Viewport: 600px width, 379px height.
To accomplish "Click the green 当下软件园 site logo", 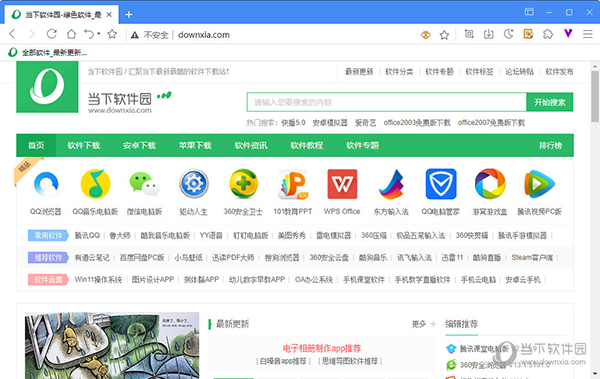I will pyautogui.click(x=47, y=87).
